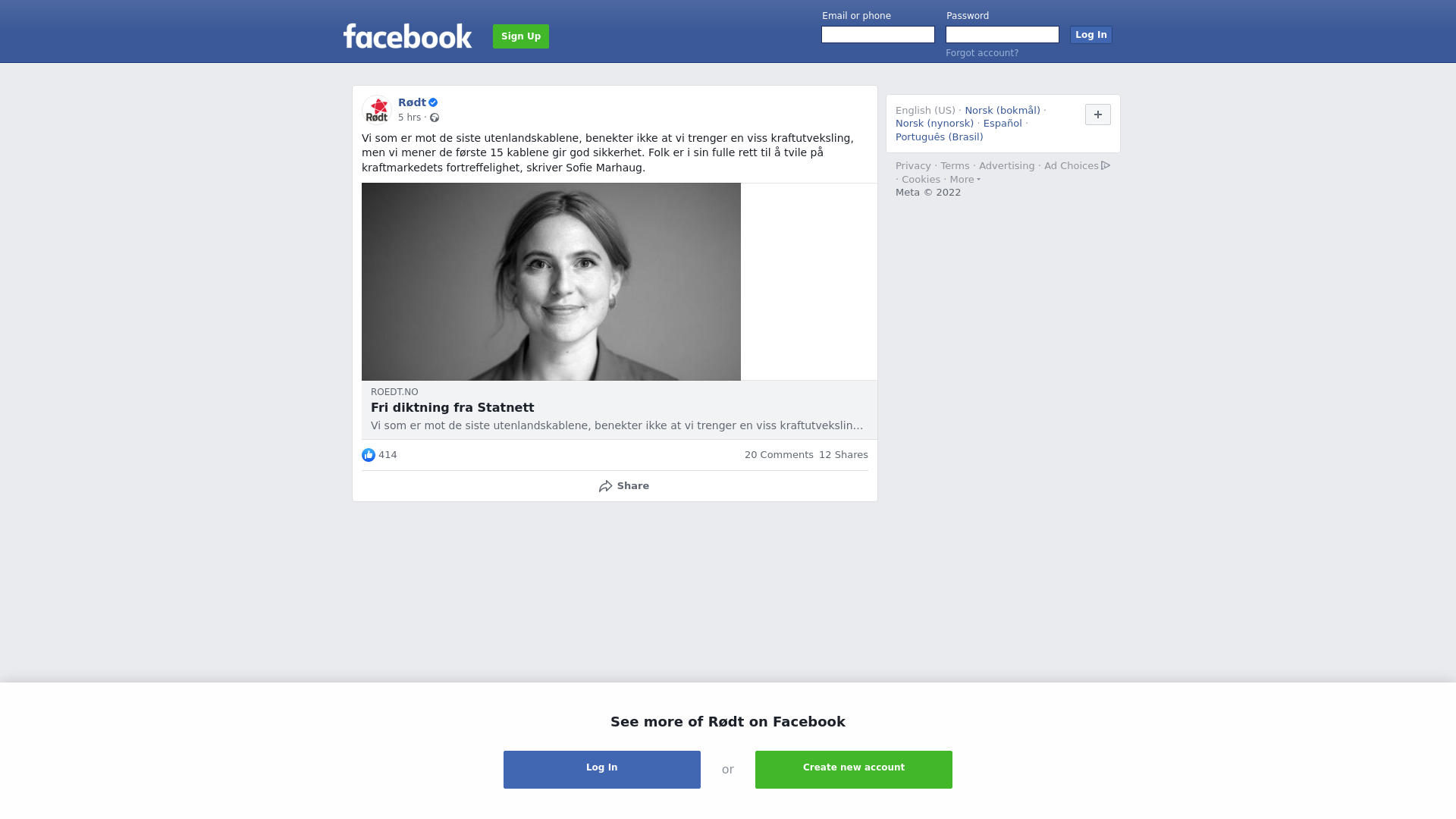Expand the More footer dropdown
Screen dimensions: 1456x819
click(x=965, y=180)
